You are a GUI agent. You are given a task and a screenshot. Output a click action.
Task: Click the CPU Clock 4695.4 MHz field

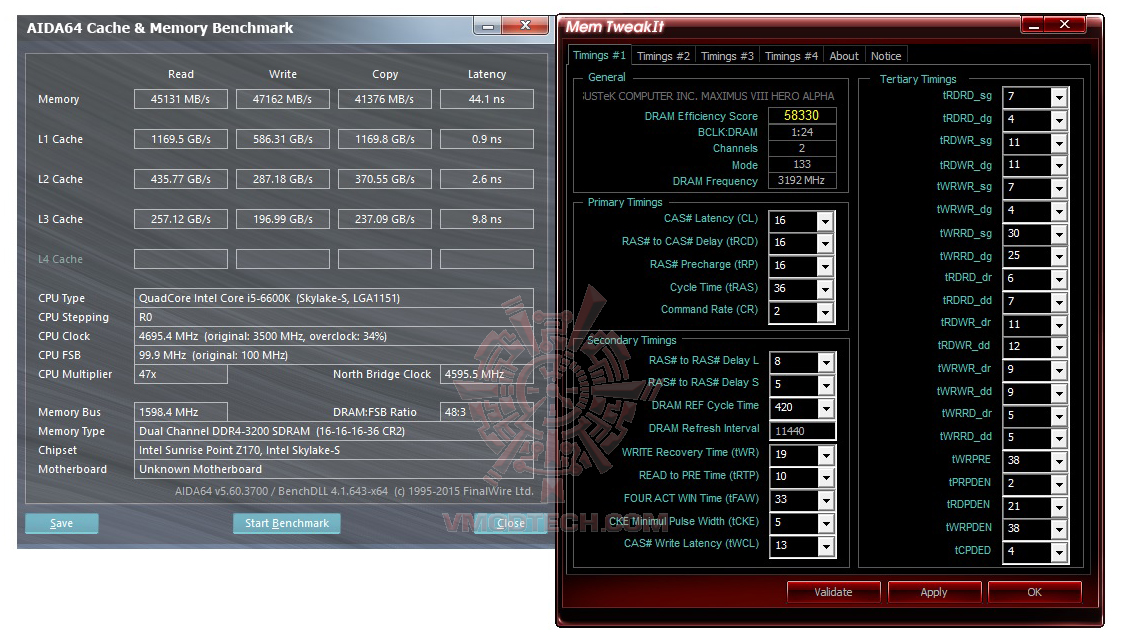[333, 336]
